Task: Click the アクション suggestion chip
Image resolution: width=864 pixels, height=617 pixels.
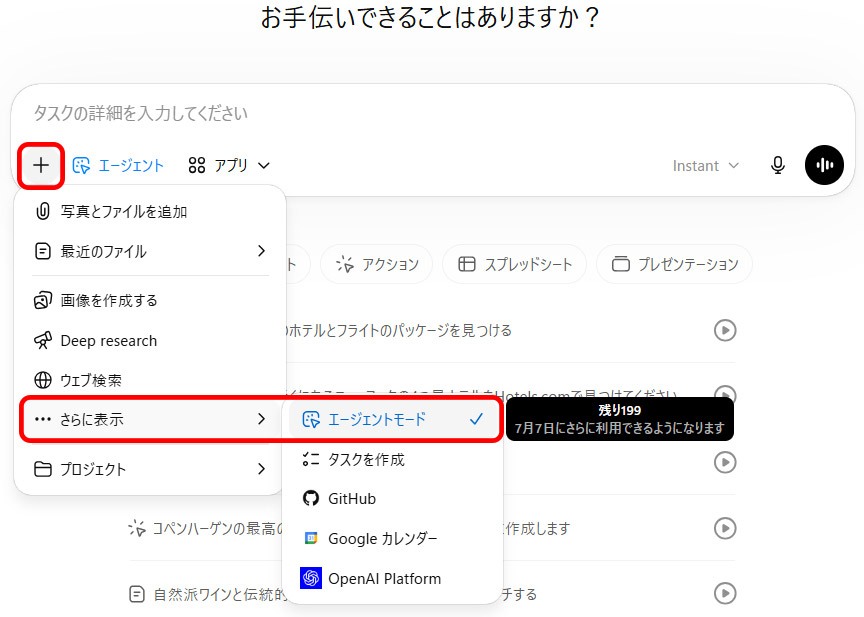Action: tap(376, 264)
